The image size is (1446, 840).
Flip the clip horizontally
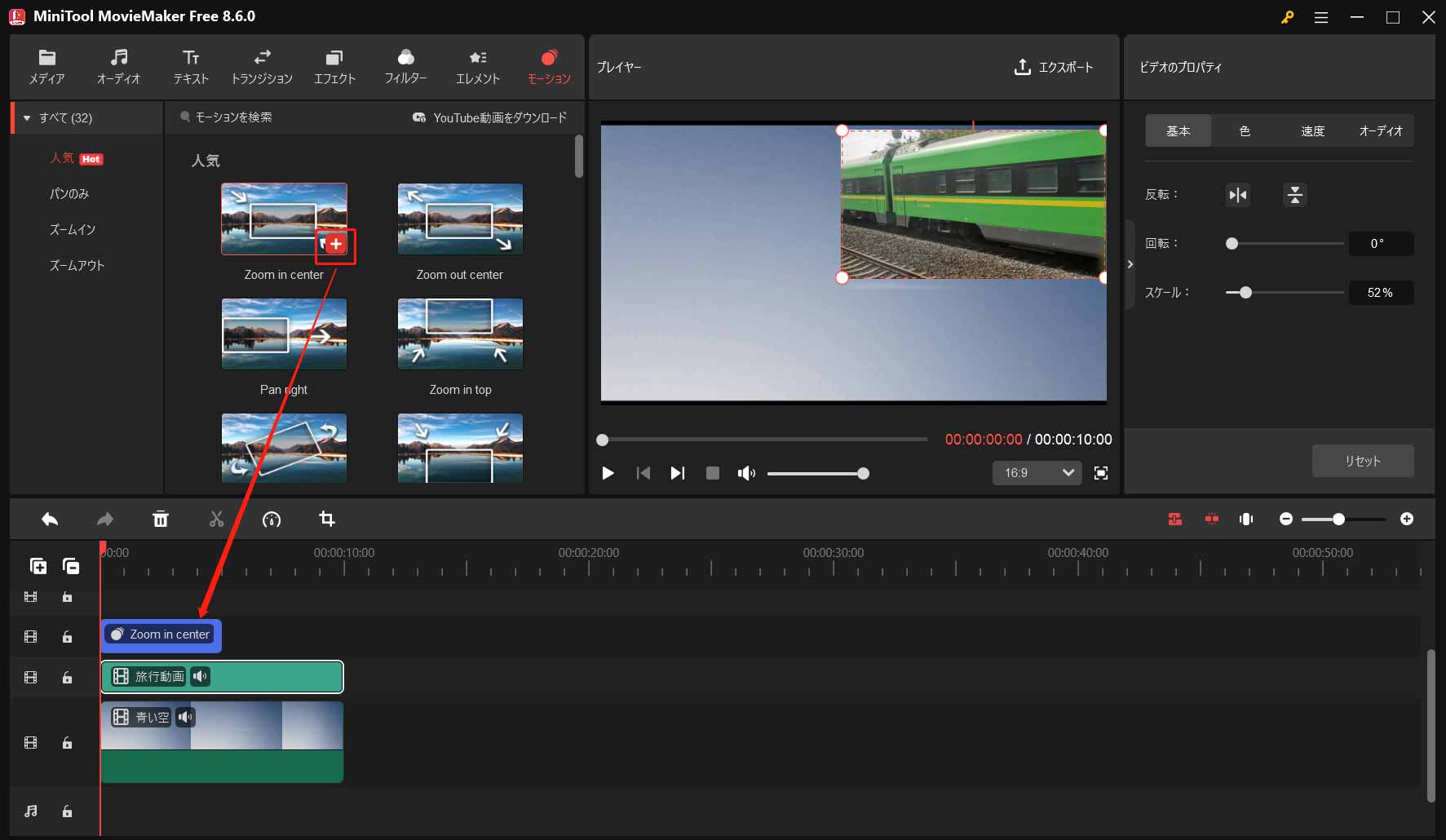point(1237,195)
